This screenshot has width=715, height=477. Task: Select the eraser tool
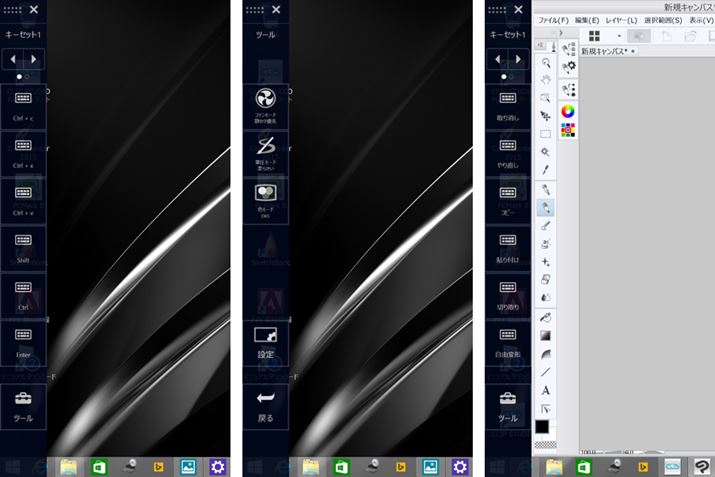pos(545,279)
